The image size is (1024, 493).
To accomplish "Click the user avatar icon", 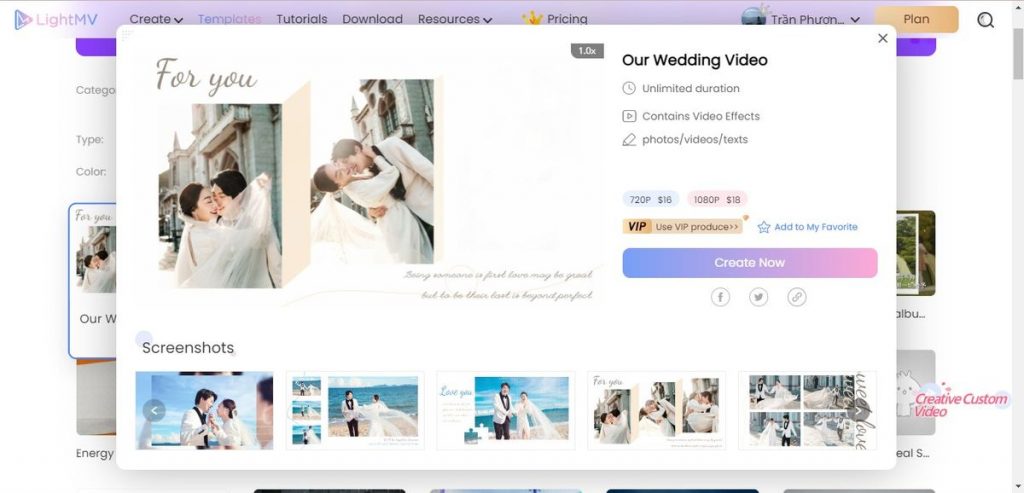I will [x=754, y=17].
